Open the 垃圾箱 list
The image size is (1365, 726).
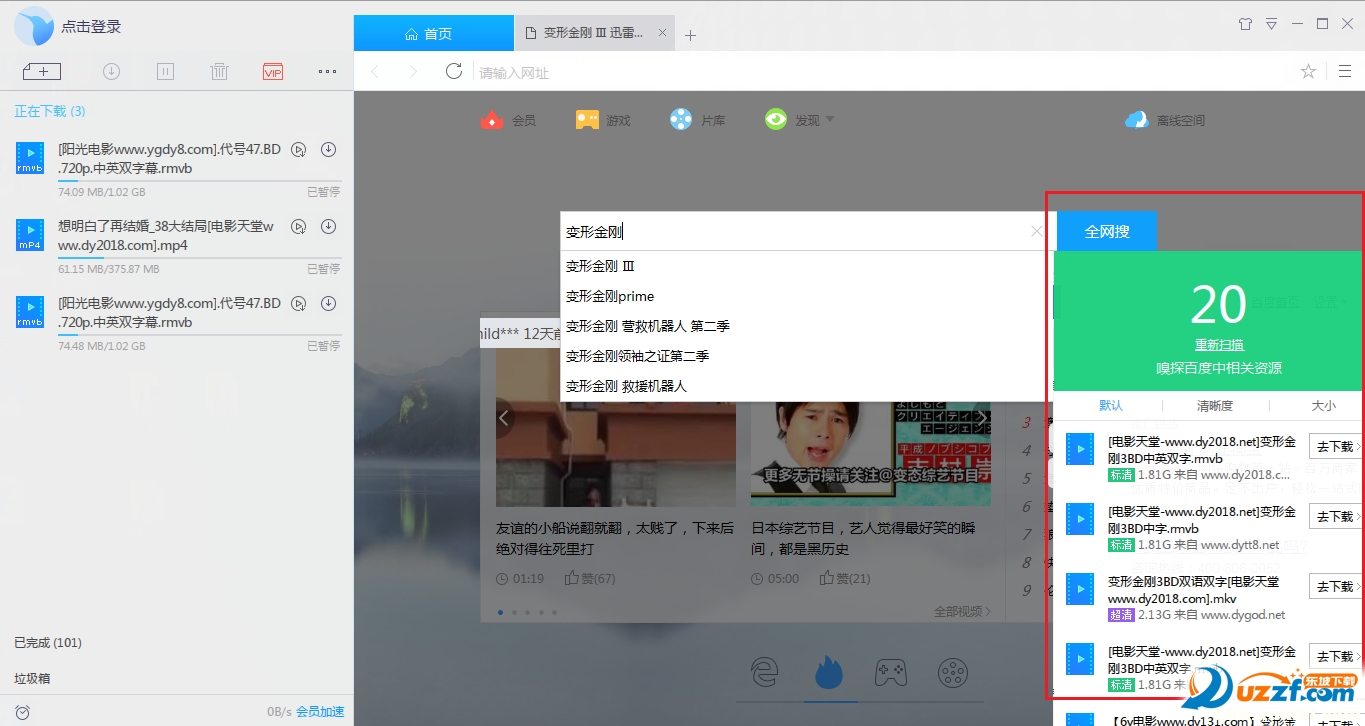(x=32, y=678)
